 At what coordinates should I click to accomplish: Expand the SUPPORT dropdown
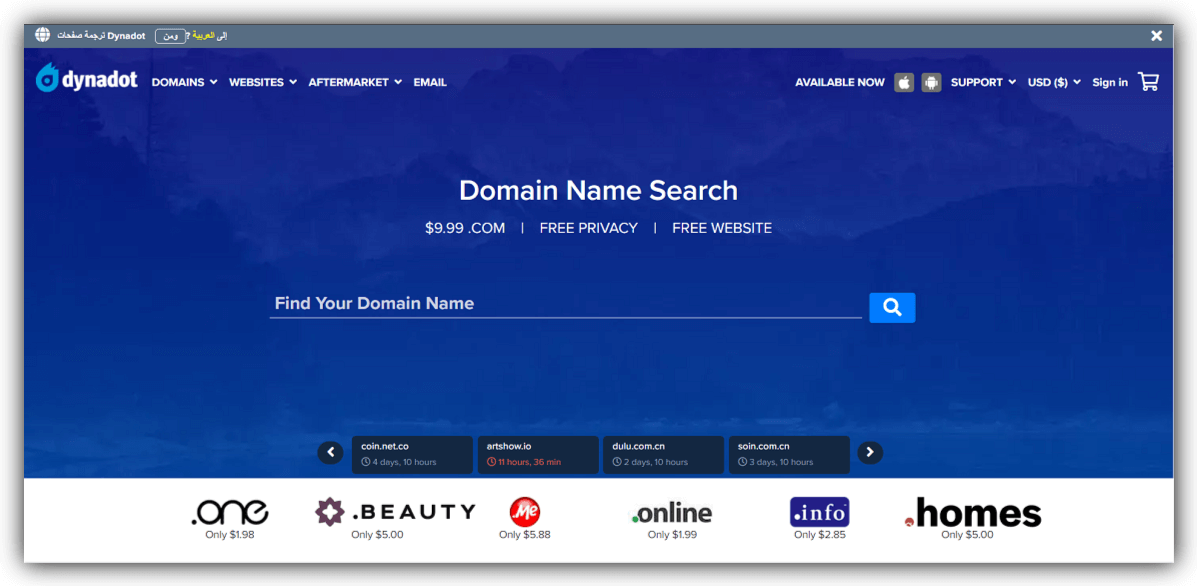click(x=983, y=82)
